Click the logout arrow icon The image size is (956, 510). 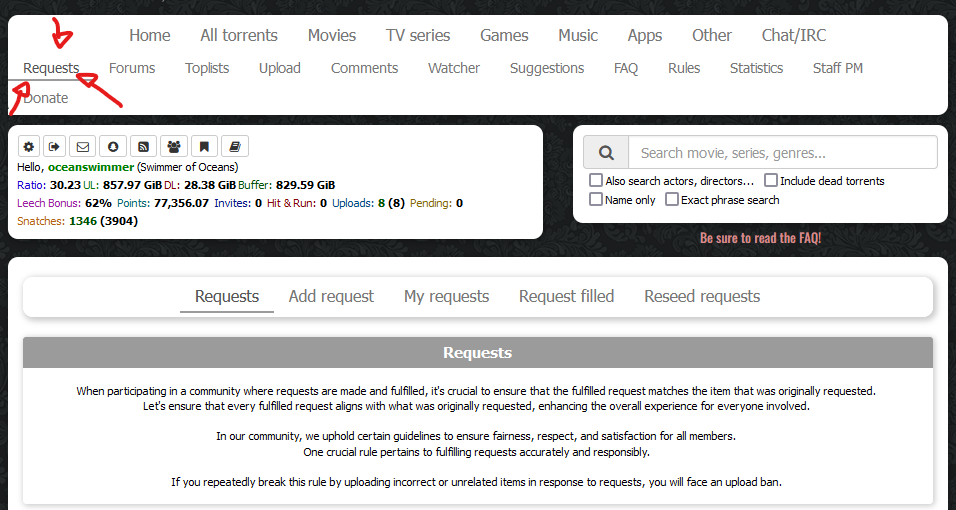55,146
